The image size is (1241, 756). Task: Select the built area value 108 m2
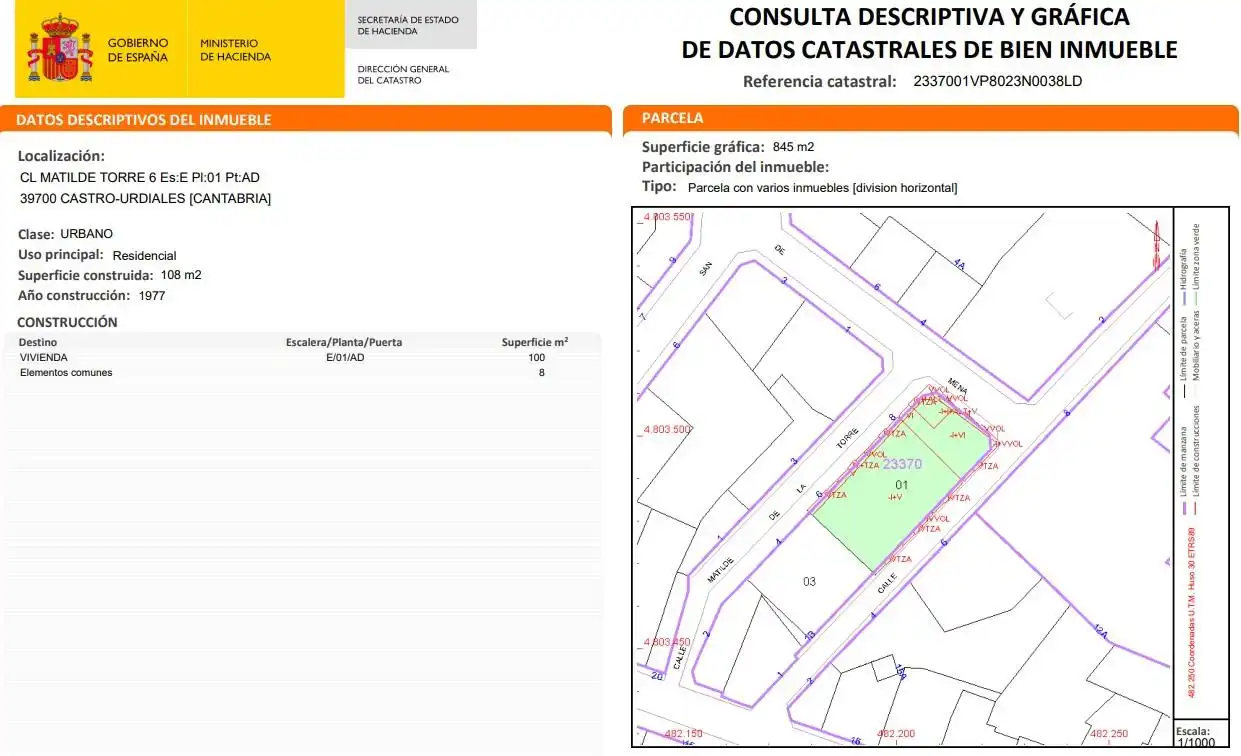click(x=181, y=275)
